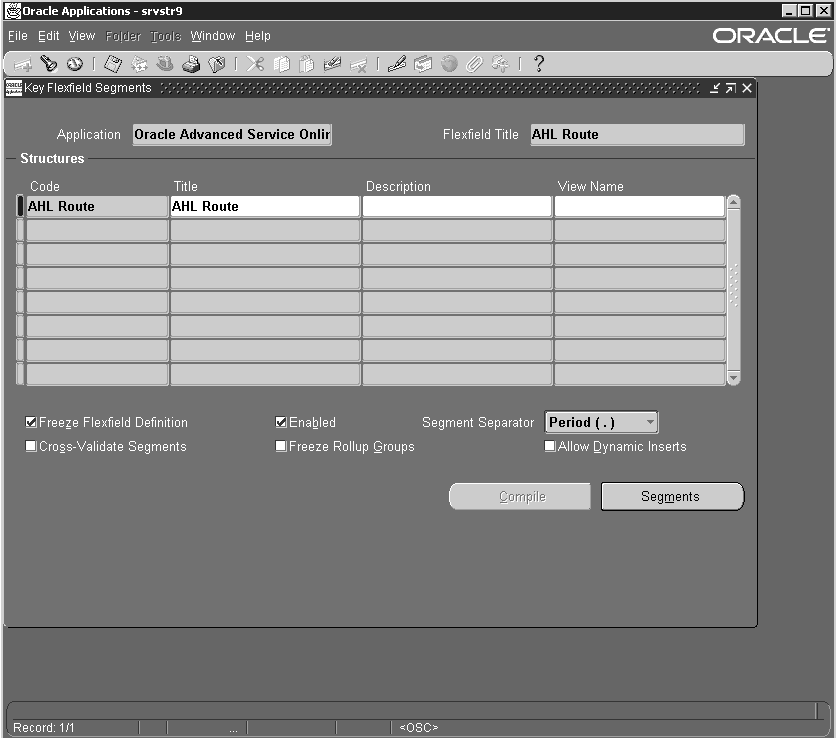Click the Application field
This screenshot has height=738, width=836.
(232, 134)
